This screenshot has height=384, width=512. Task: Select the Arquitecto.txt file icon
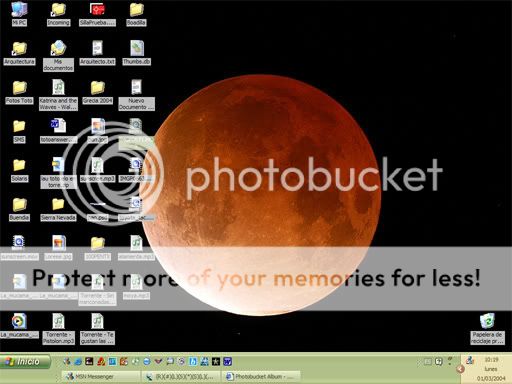point(97,52)
